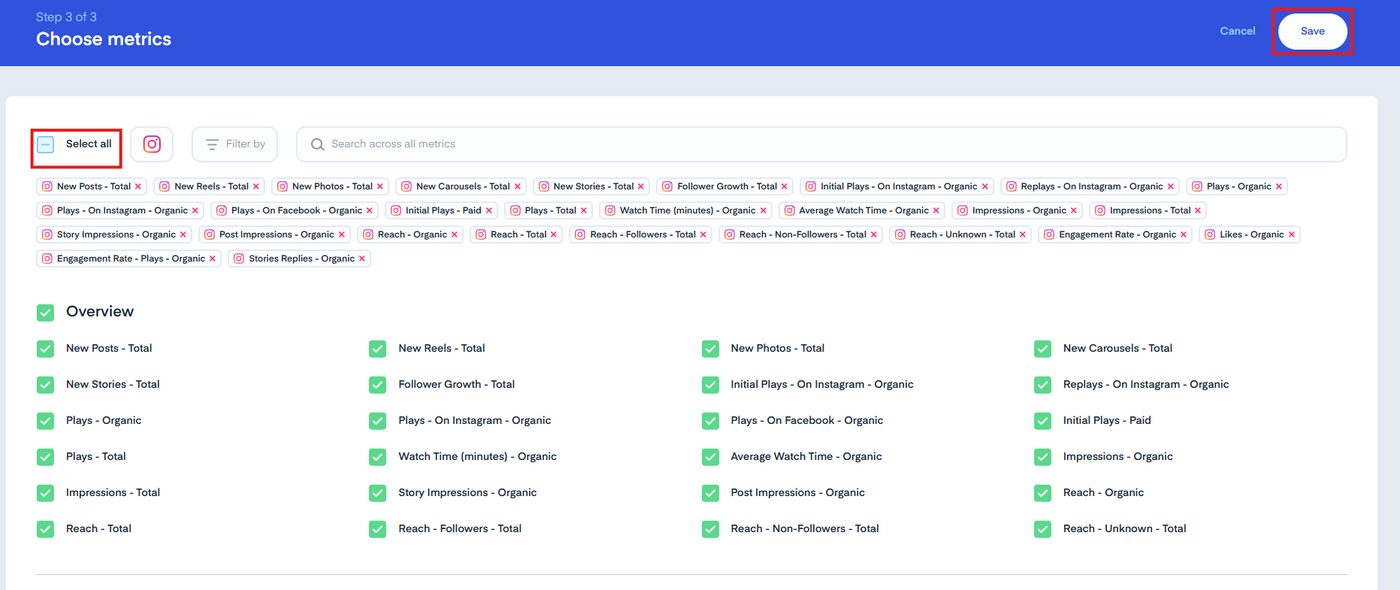The image size is (1400, 590).
Task: Uncheck the Overview section checkbox
Action: (45, 313)
